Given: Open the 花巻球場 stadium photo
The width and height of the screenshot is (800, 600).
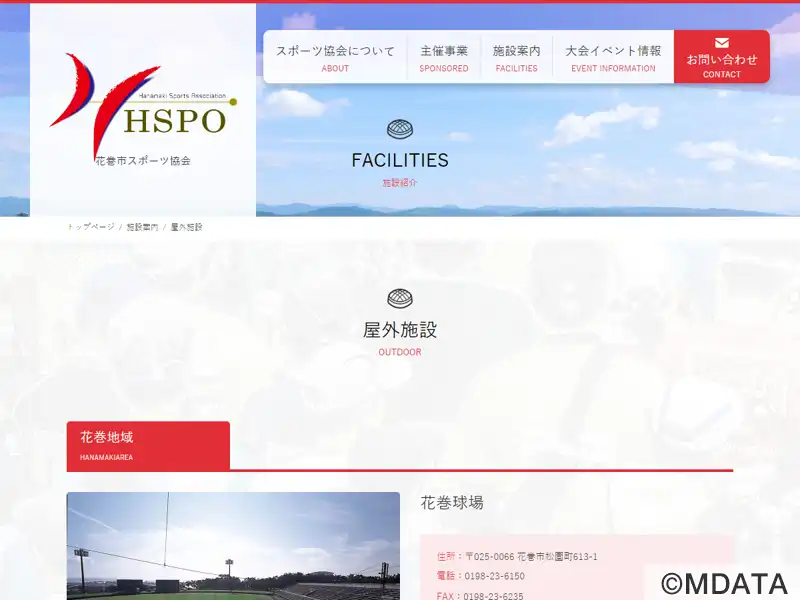Looking at the screenshot, I should pyautogui.click(x=233, y=546).
